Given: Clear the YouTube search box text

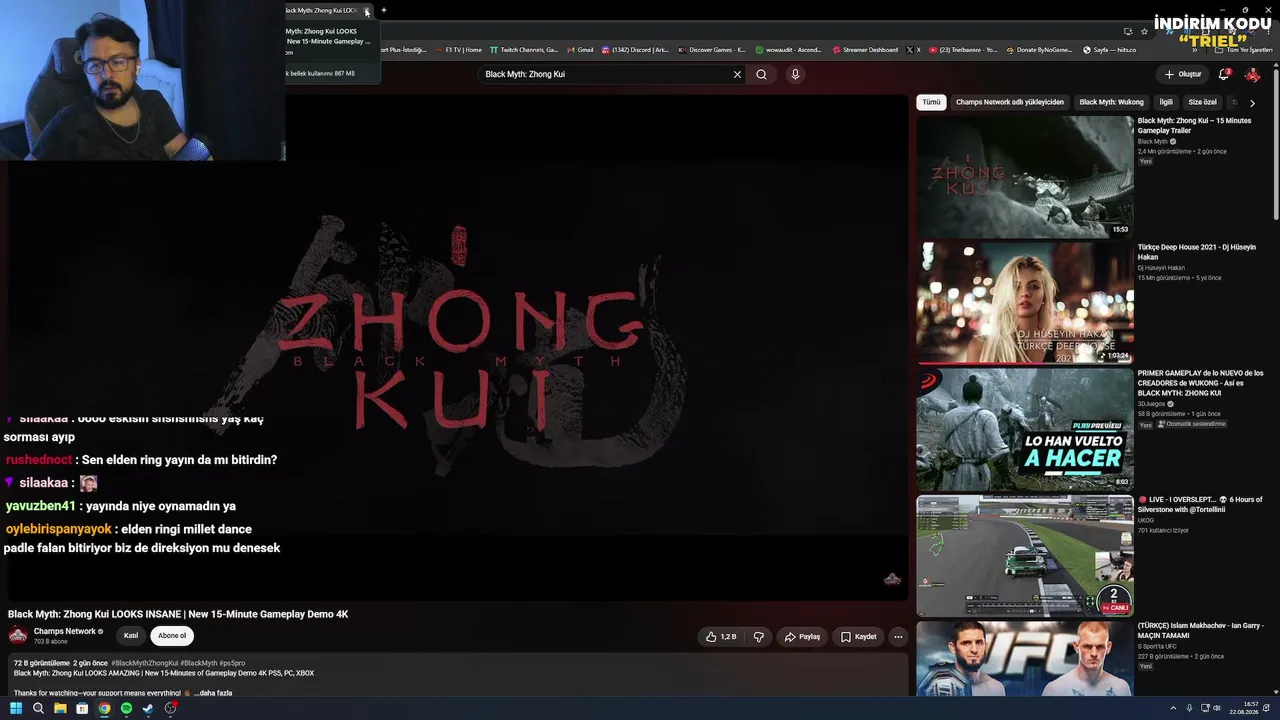Looking at the screenshot, I should tap(737, 74).
